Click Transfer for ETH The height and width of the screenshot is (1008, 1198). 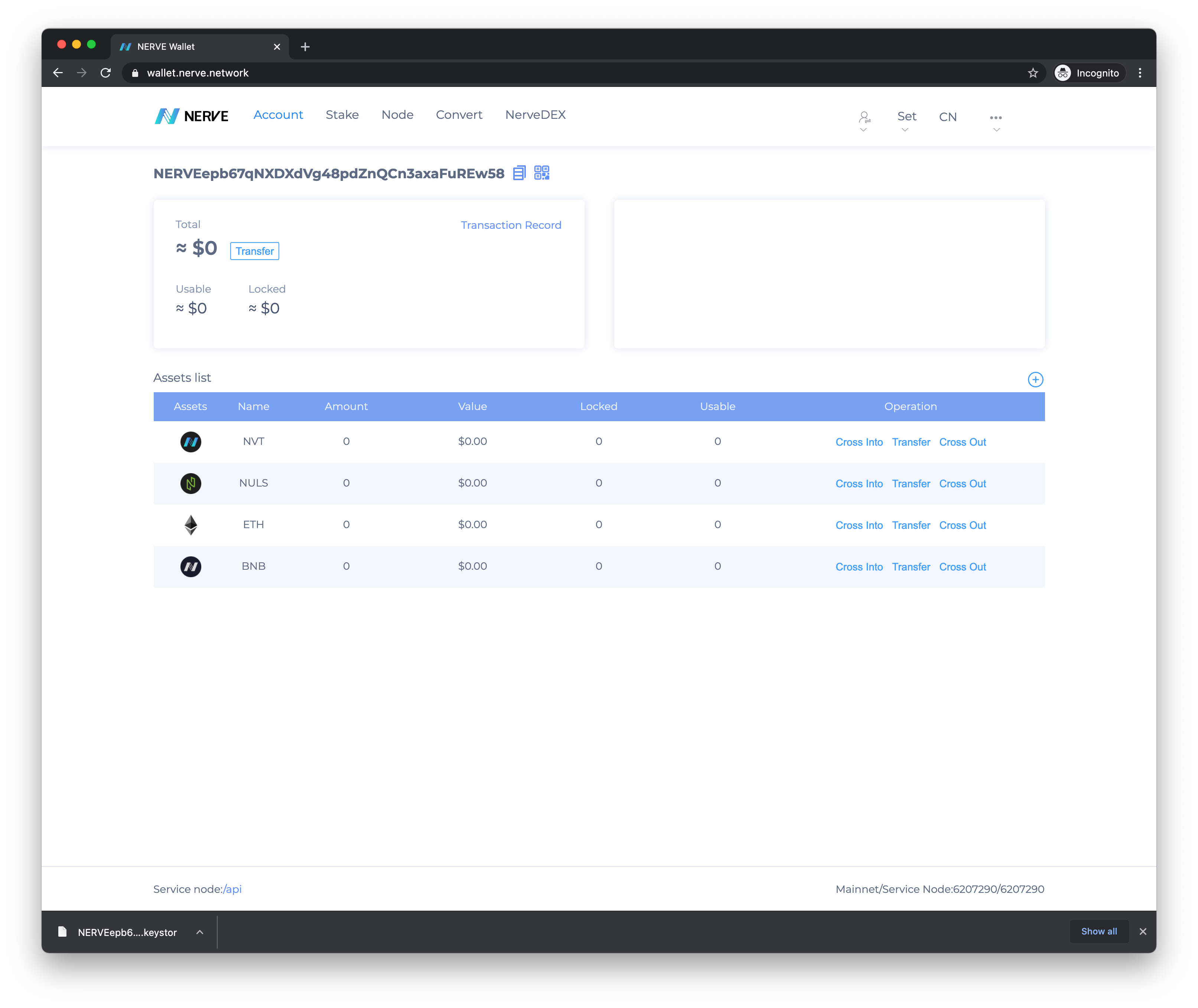(911, 526)
